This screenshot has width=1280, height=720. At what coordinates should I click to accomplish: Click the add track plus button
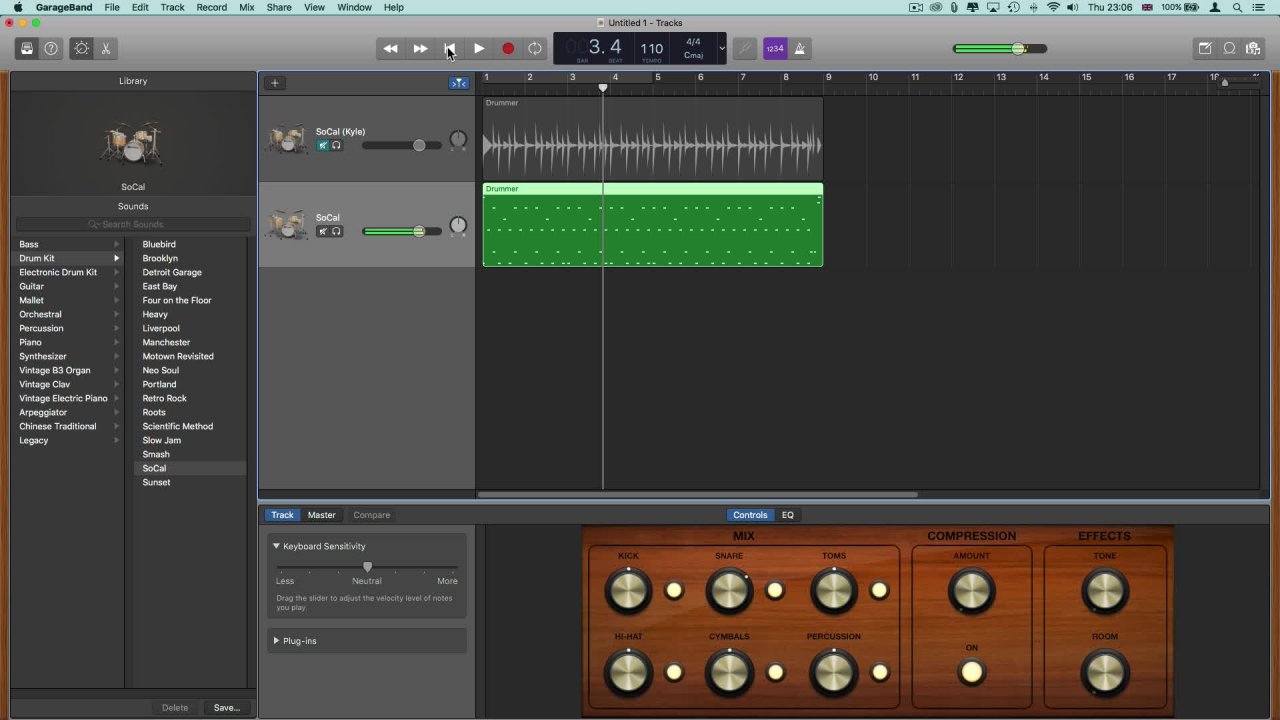(x=275, y=83)
